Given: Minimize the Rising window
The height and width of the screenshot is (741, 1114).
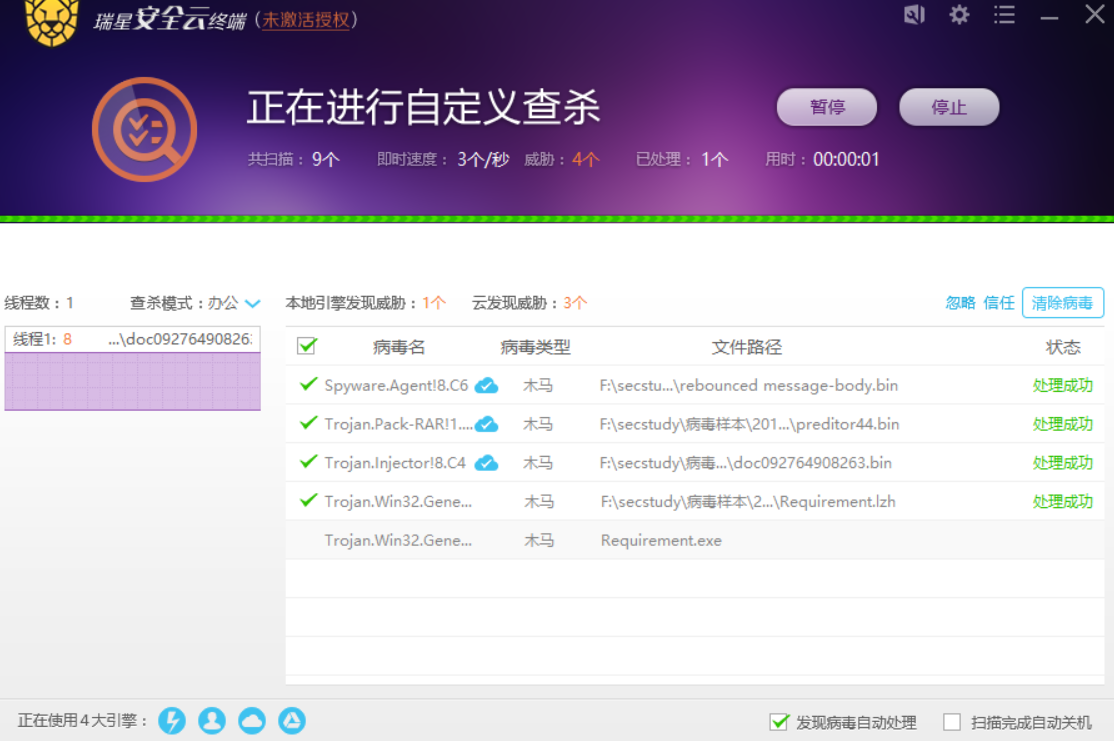Looking at the screenshot, I should [1049, 16].
